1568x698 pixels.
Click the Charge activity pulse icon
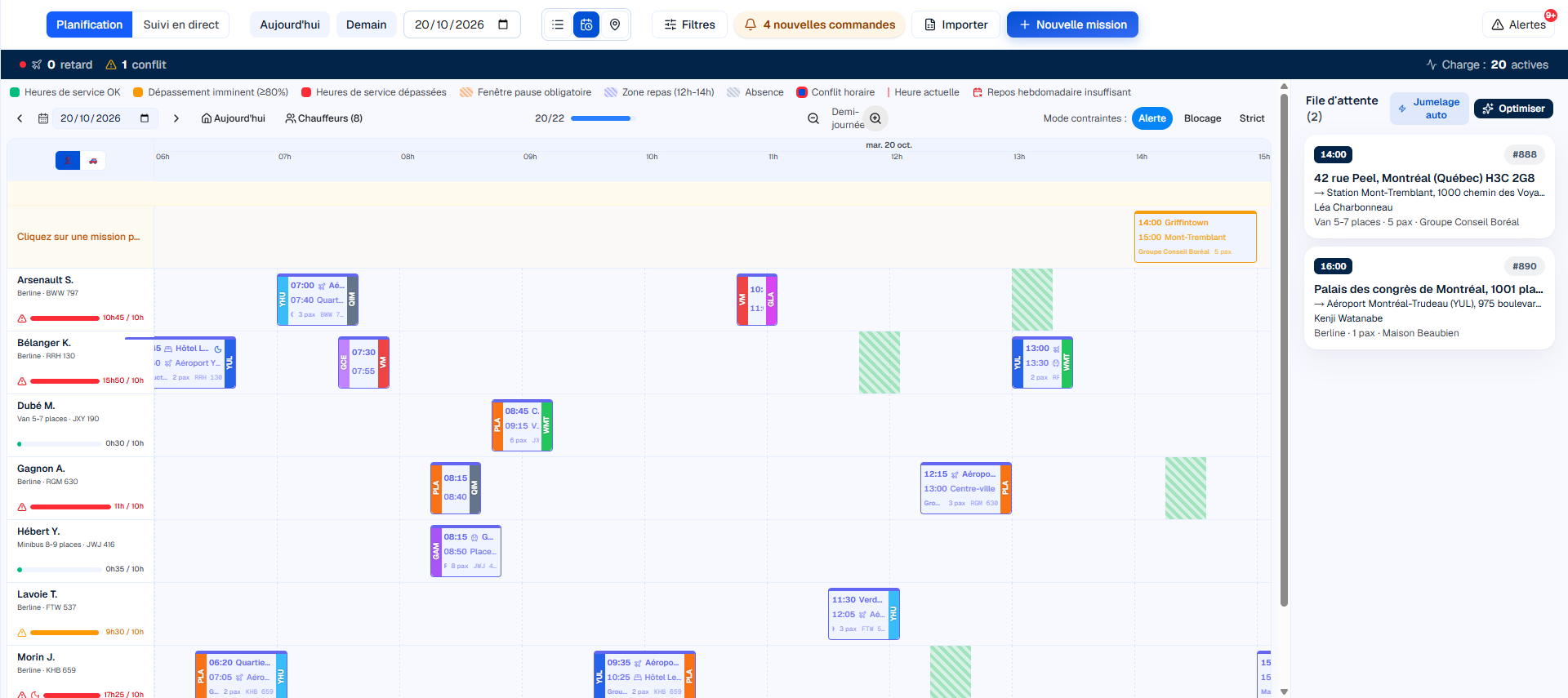coord(1432,64)
